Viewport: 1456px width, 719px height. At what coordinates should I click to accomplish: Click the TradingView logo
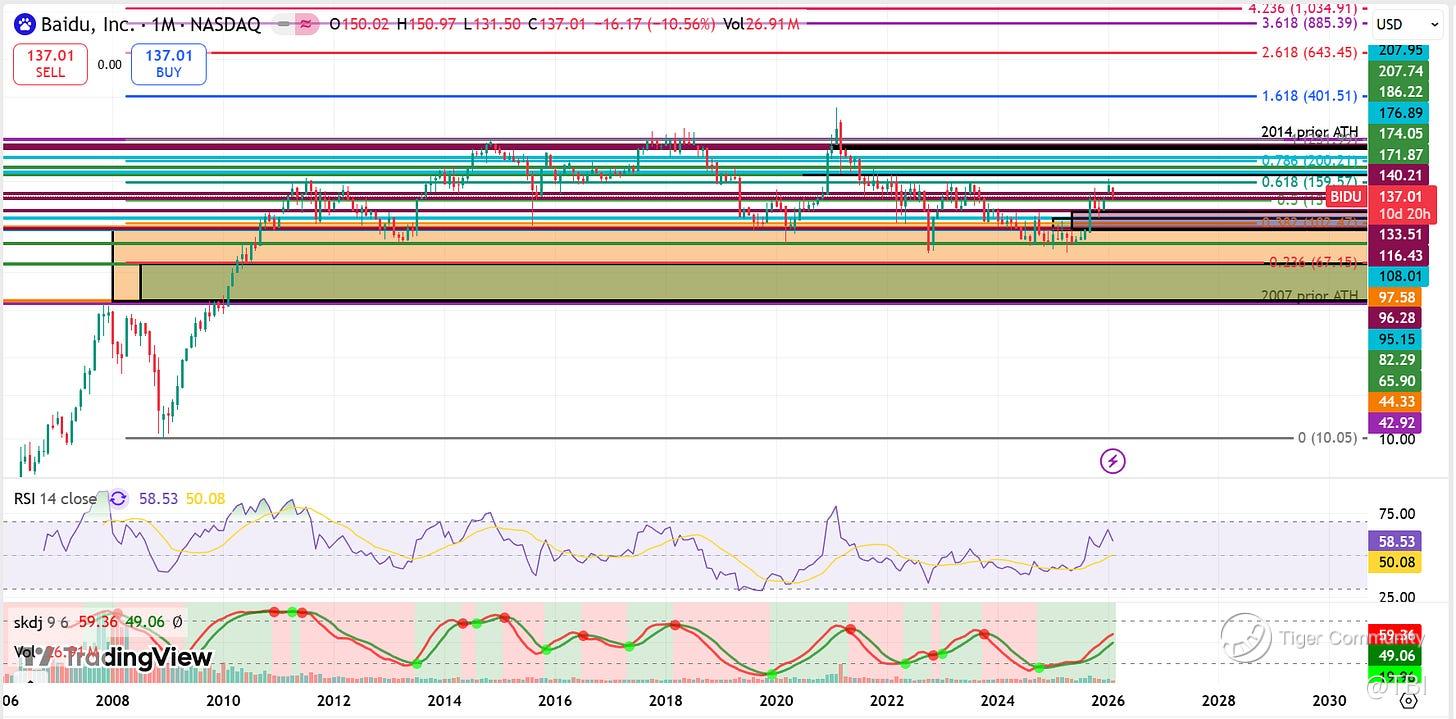pyautogui.click(x=118, y=657)
